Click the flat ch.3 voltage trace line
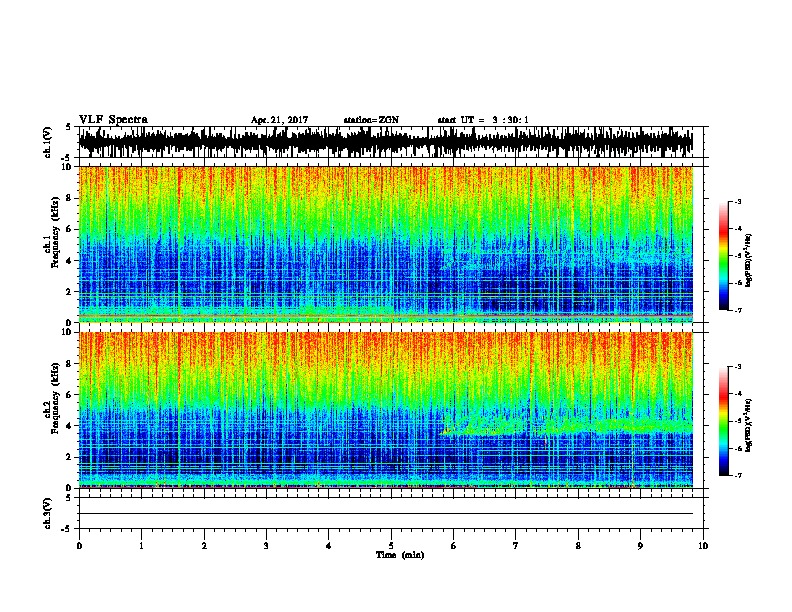 click(386, 514)
